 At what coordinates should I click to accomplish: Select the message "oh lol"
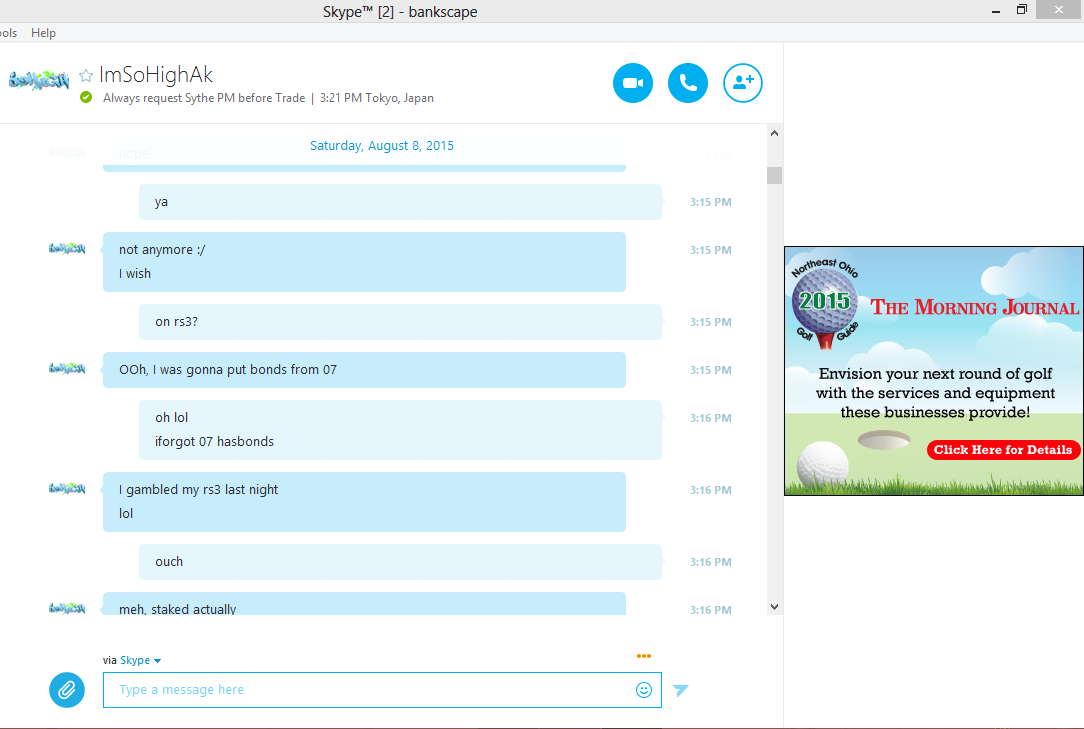click(171, 418)
